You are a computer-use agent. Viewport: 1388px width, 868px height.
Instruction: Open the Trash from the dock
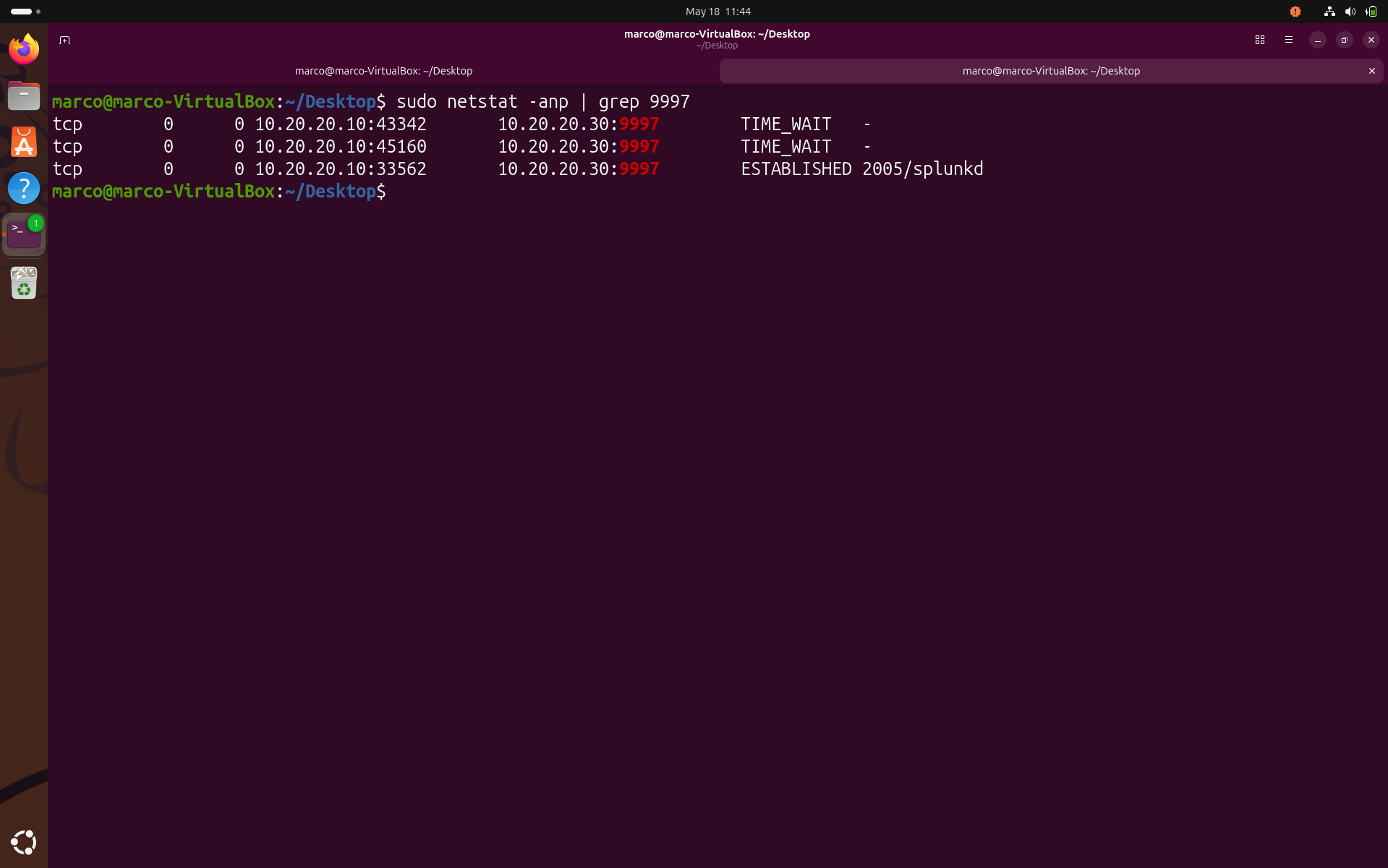(24, 283)
